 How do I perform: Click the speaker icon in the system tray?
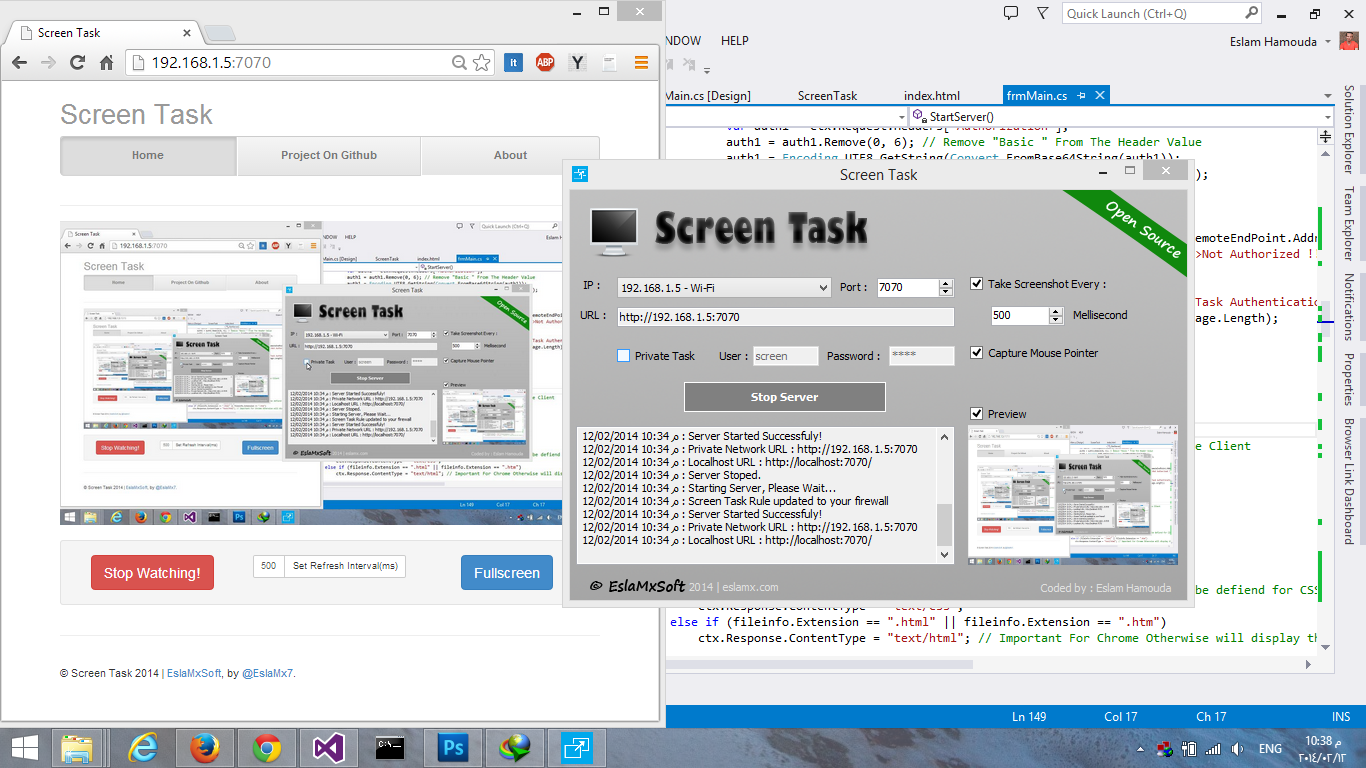click(x=1236, y=748)
